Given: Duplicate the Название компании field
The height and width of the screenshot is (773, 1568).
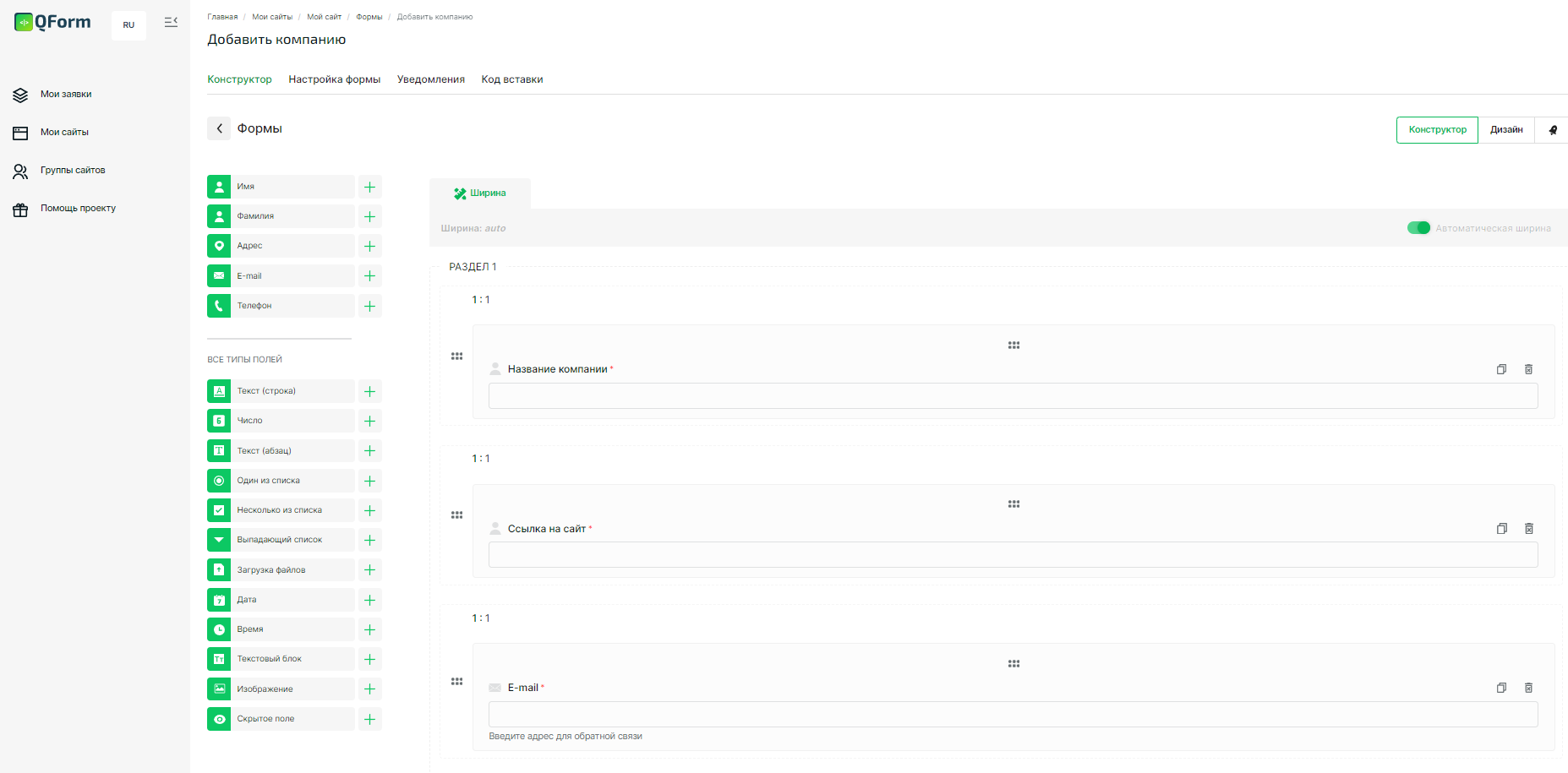Looking at the screenshot, I should [1501, 369].
